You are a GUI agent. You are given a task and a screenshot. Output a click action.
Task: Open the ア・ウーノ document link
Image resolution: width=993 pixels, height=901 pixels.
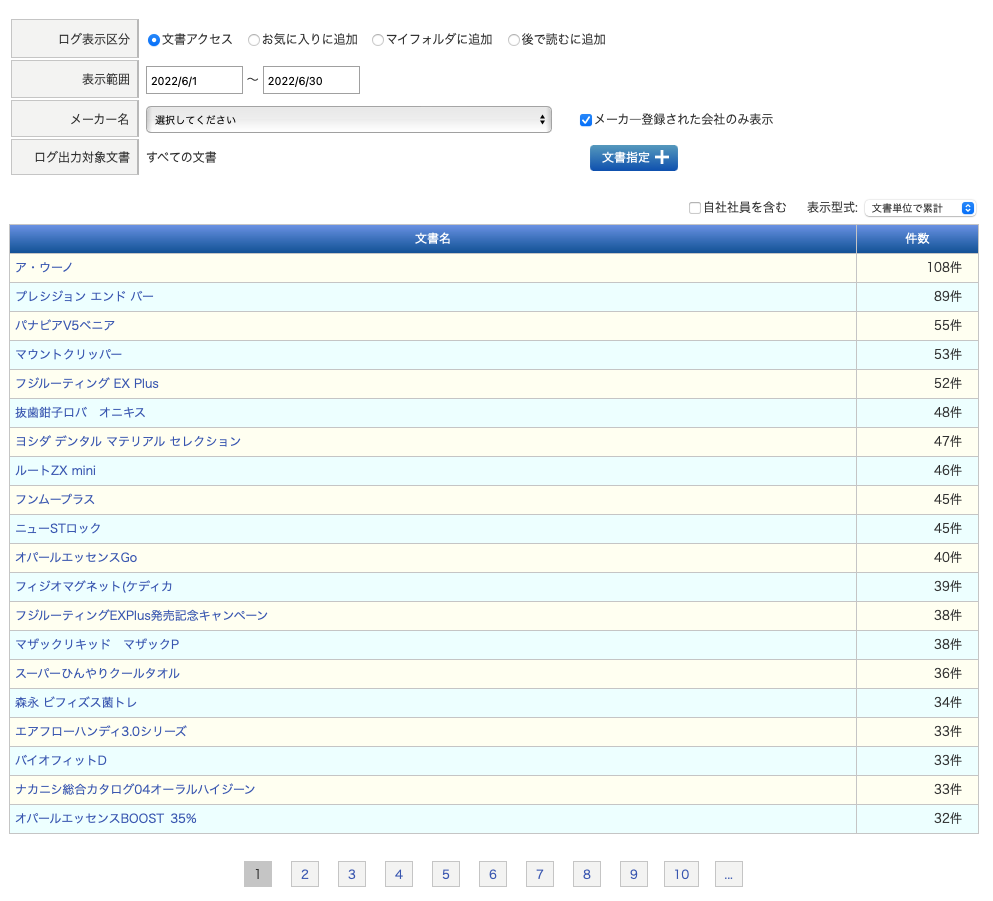[44, 268]
